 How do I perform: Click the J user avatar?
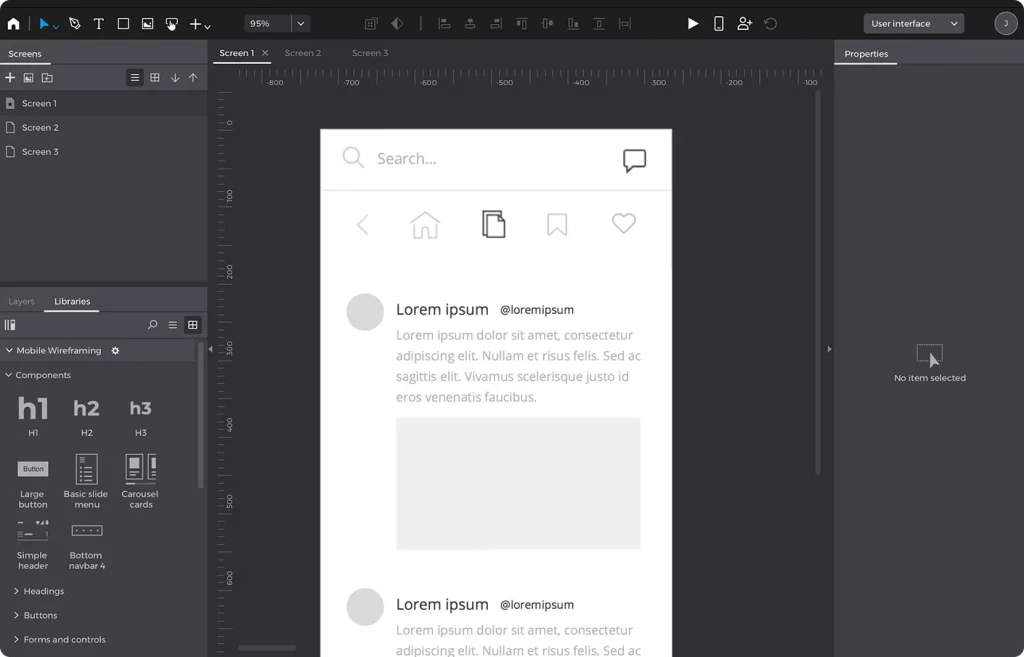tap(1006, 24)
